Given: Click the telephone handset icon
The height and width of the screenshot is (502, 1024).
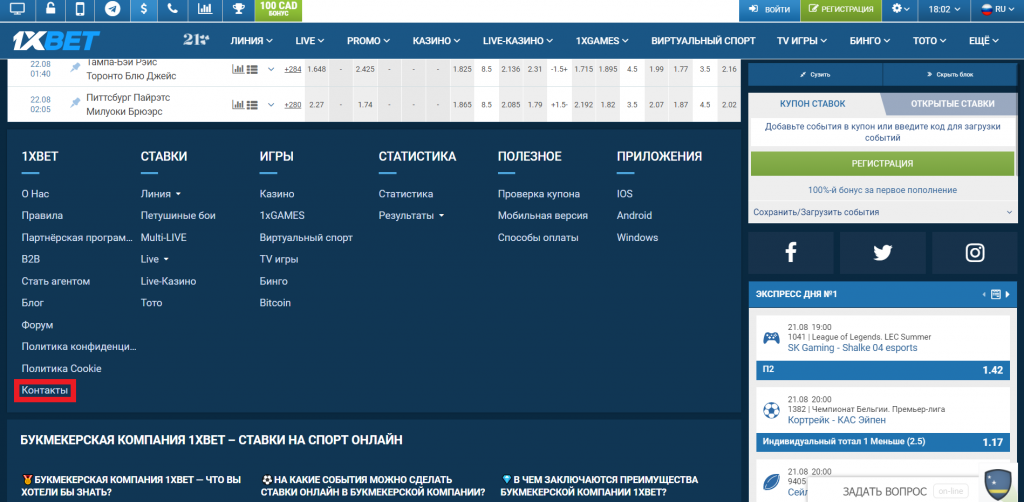Looking at the screenshot, I should pos(173,10).
